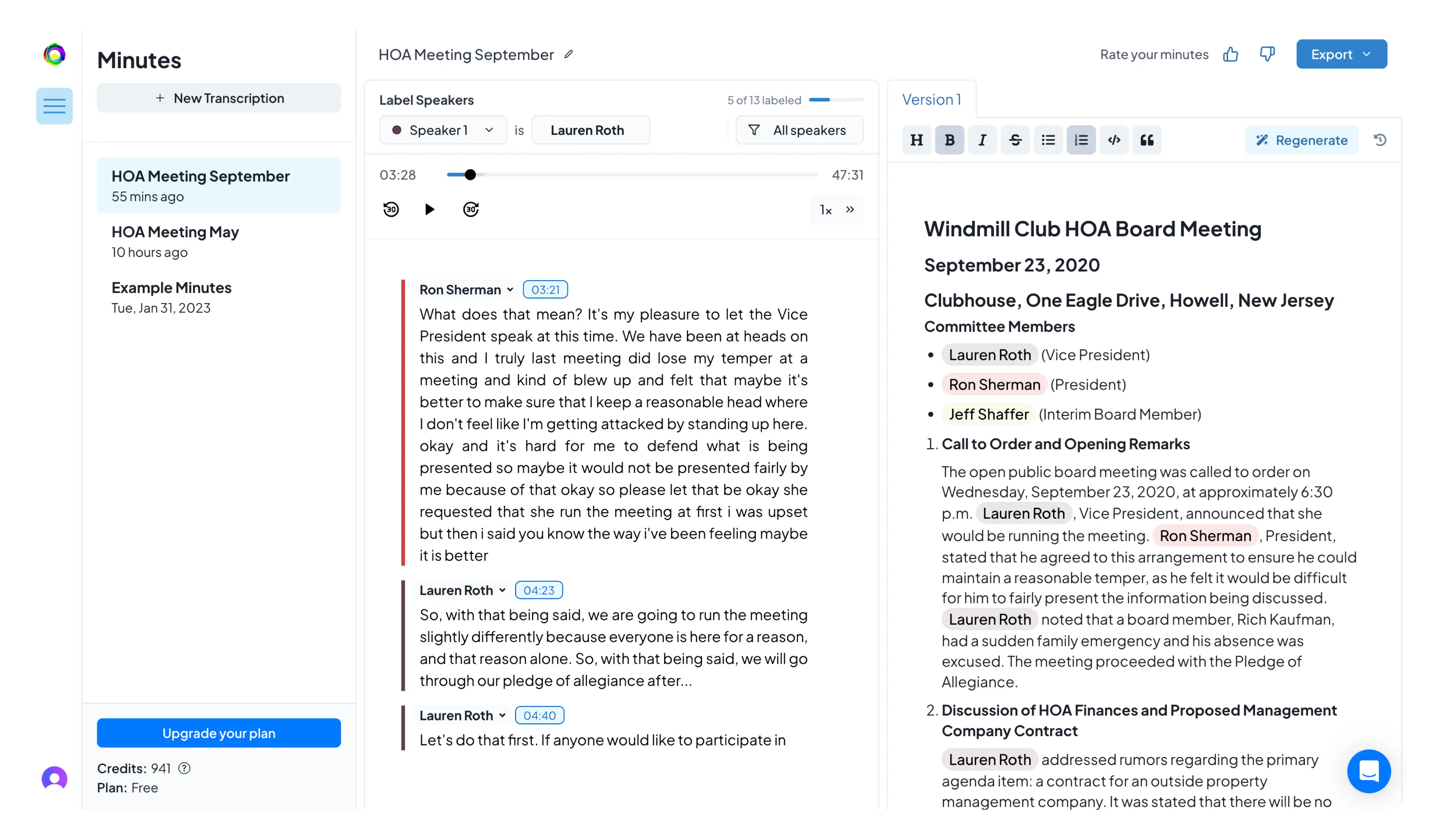Expand the Export options dropdown

click(x=1341, y=54)
